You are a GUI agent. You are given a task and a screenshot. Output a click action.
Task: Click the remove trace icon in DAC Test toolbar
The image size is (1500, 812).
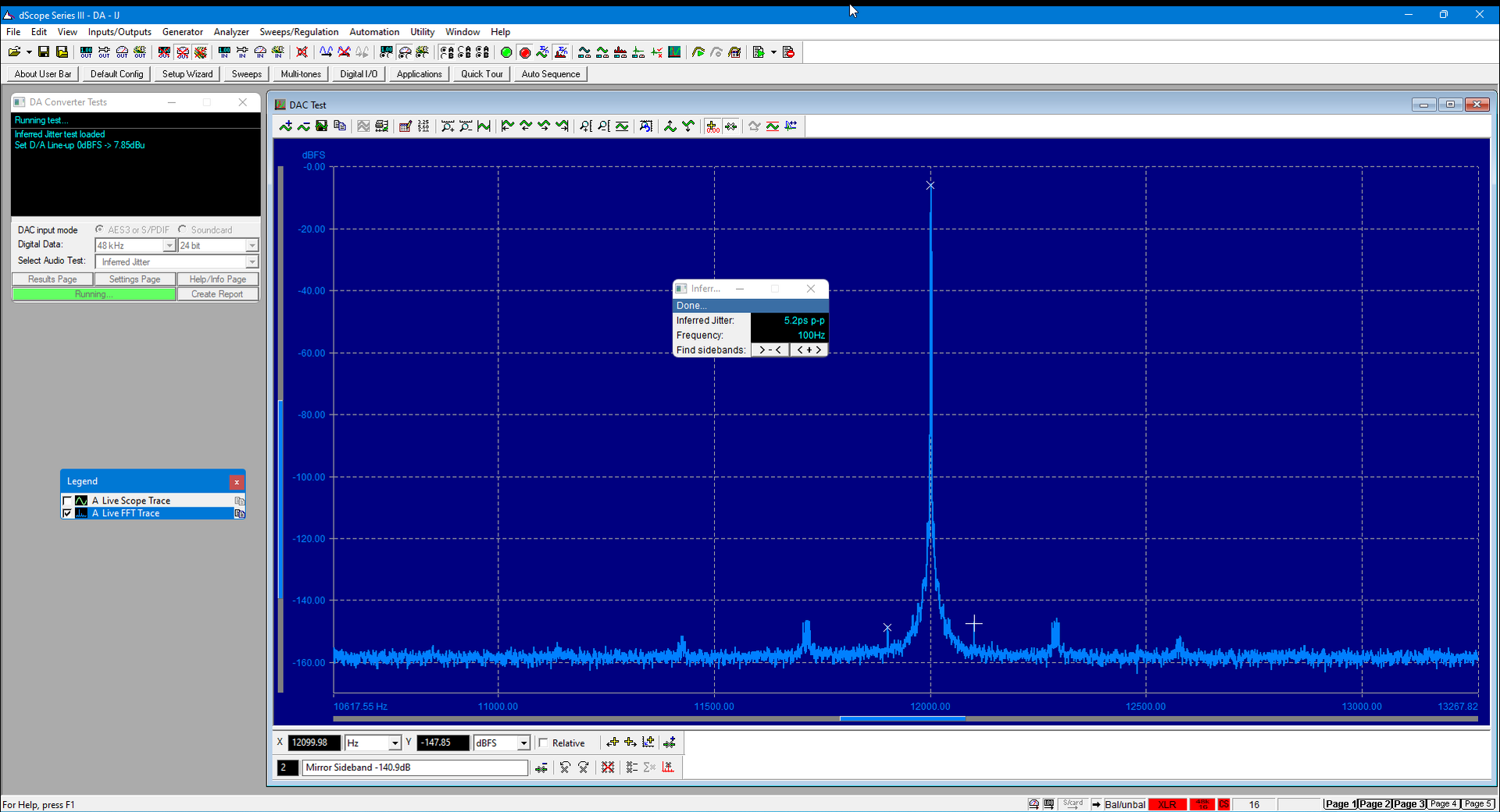pos(304,126)
